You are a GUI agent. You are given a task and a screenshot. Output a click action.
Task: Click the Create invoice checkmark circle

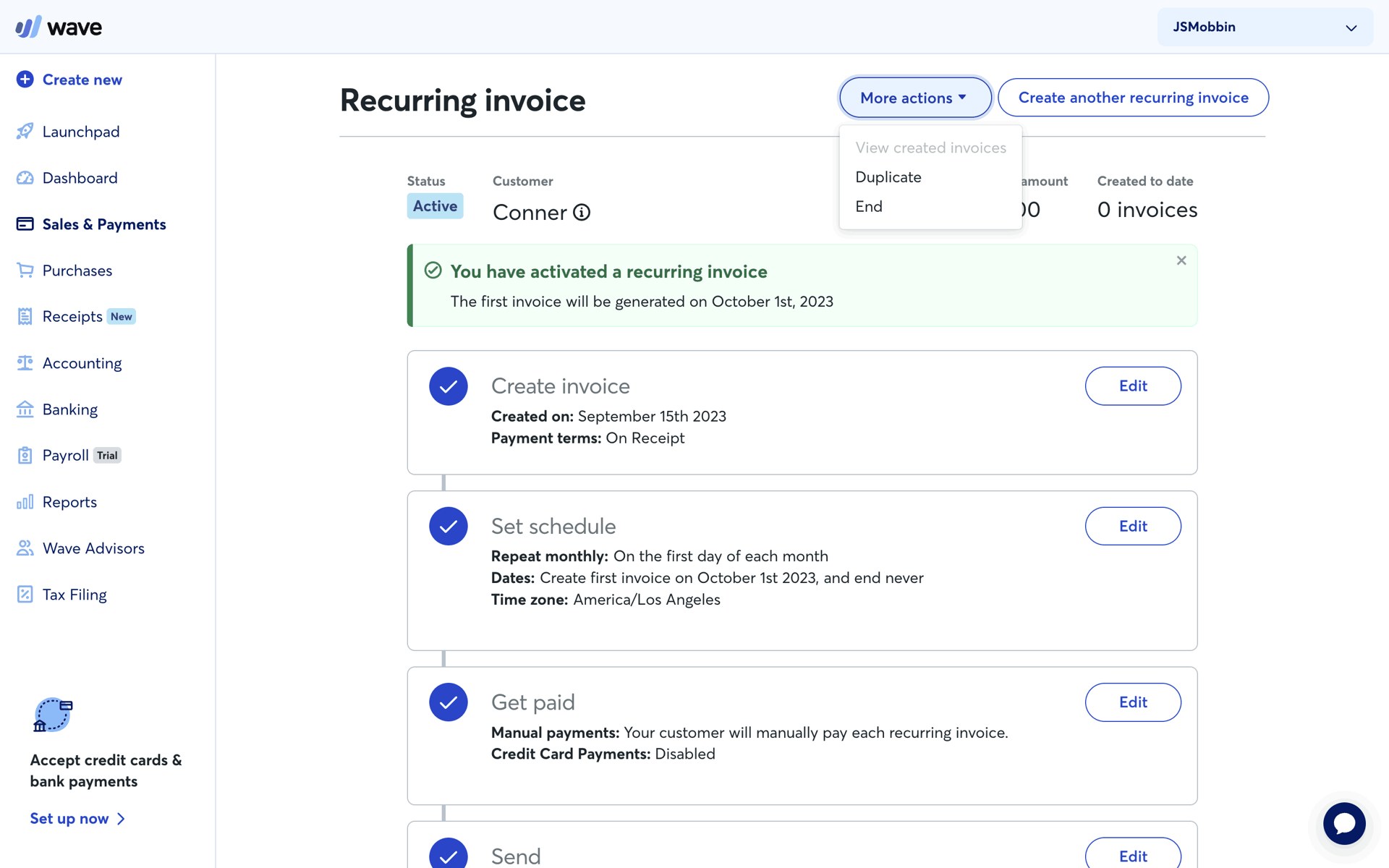click(449, 386)
